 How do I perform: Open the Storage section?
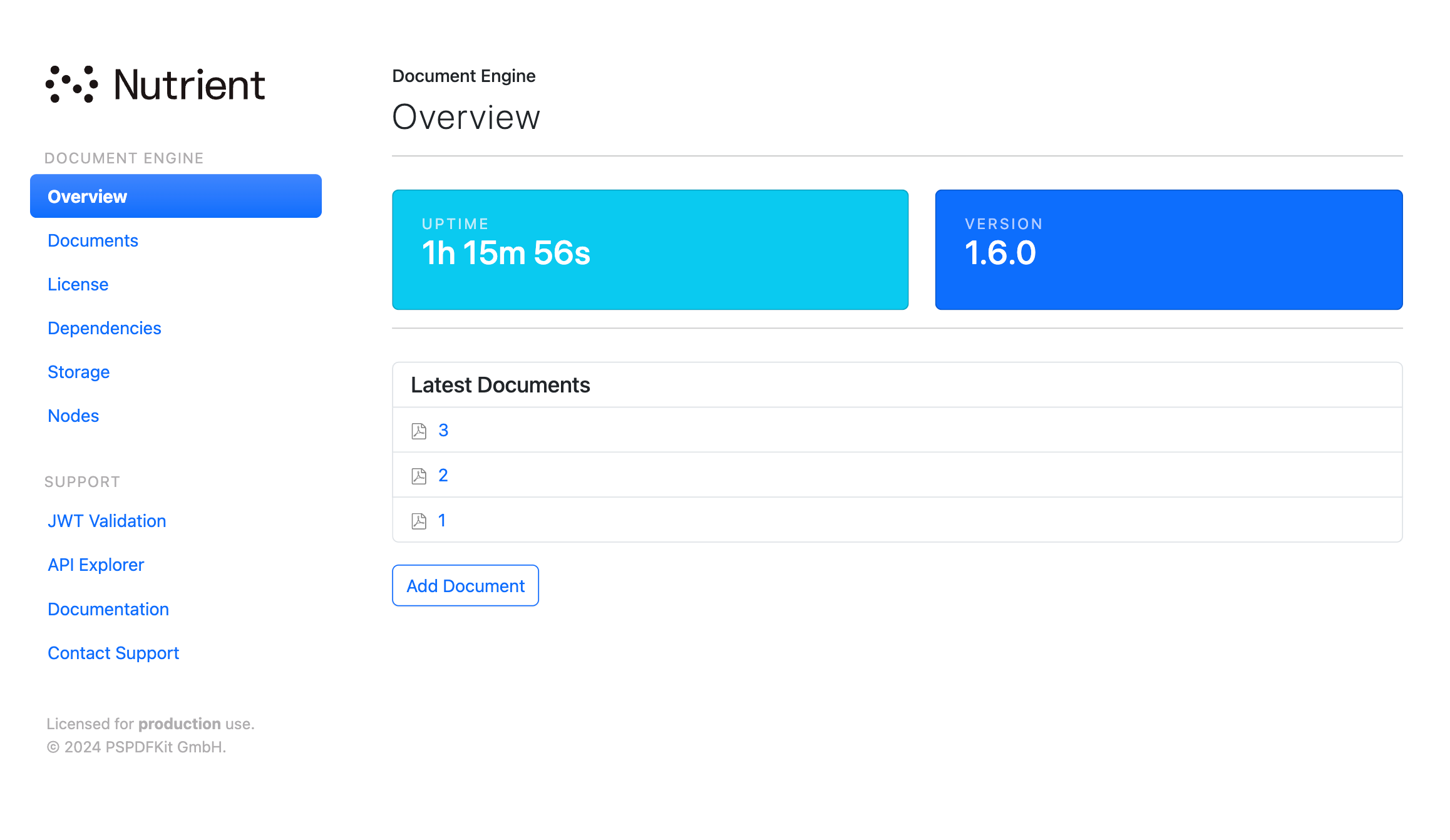pyautogui.click(x=78, y=372)
